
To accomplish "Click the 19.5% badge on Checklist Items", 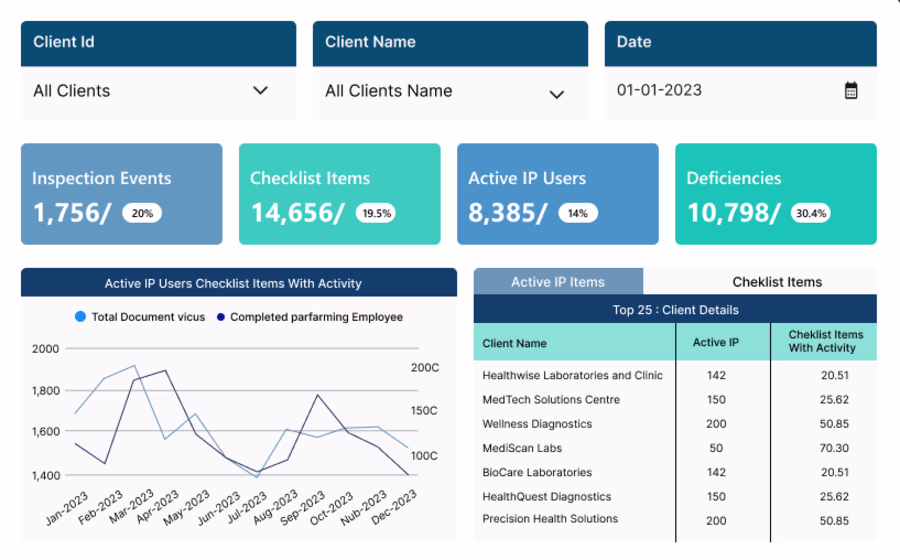I will pos(376,213).
